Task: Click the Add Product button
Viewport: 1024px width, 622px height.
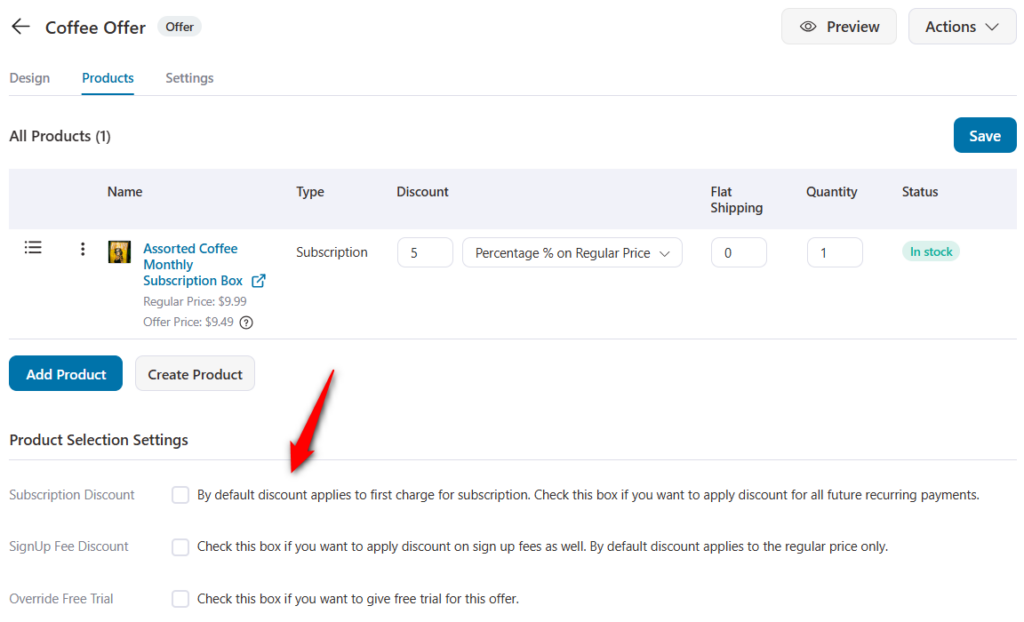Action: pyautogui.click(x=65, y=374)
